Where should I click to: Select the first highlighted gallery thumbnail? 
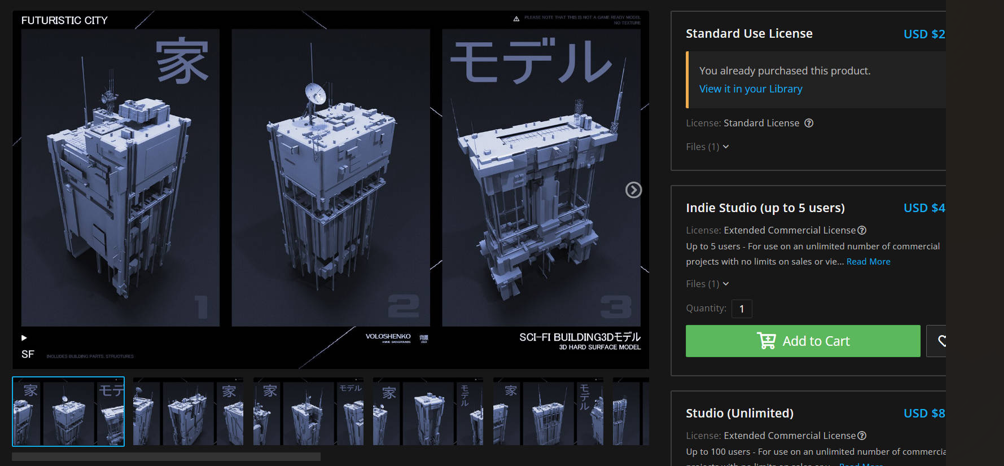pyautogui.click(x=69, y=412)
